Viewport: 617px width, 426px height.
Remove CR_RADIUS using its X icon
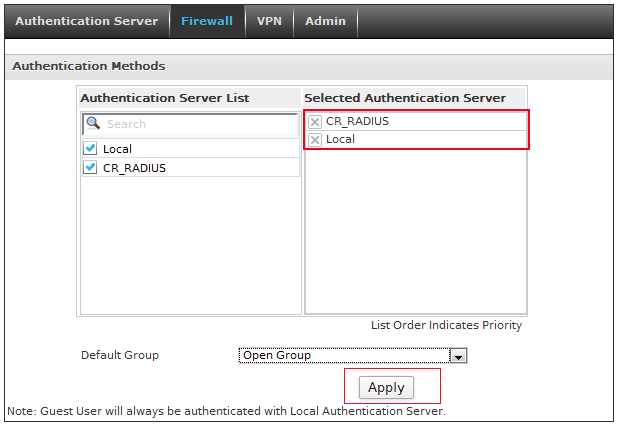pos(315,122)
